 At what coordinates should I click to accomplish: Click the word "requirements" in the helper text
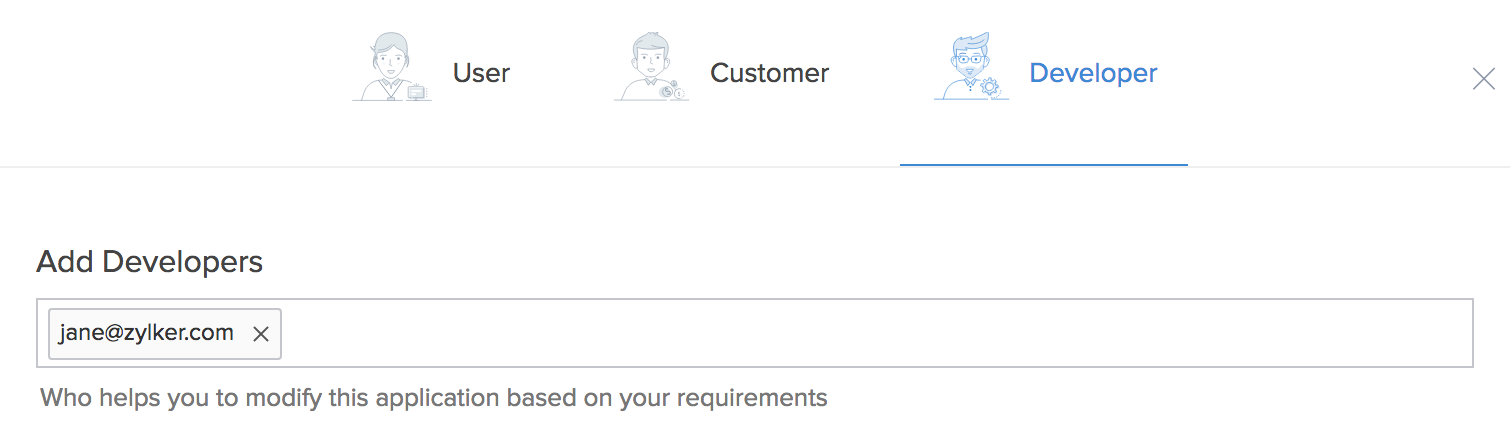coord(752,398)
